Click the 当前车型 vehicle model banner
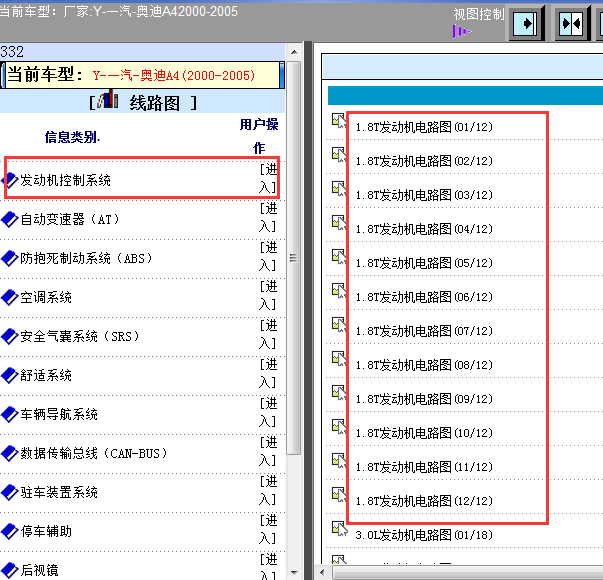 coord(142,75)
